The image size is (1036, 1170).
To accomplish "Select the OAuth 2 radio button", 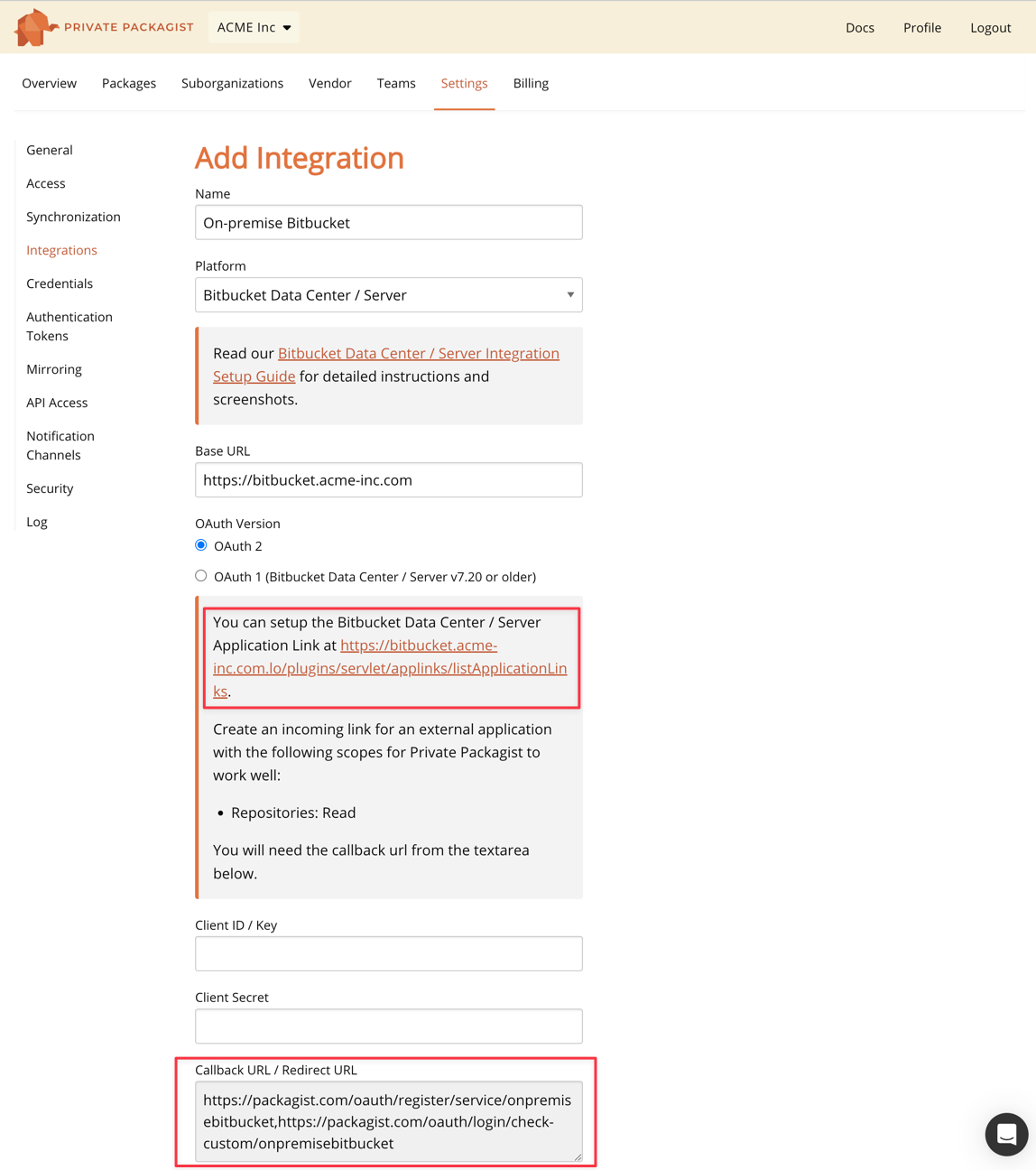I will pyautogui.click(x=201, y=545).
